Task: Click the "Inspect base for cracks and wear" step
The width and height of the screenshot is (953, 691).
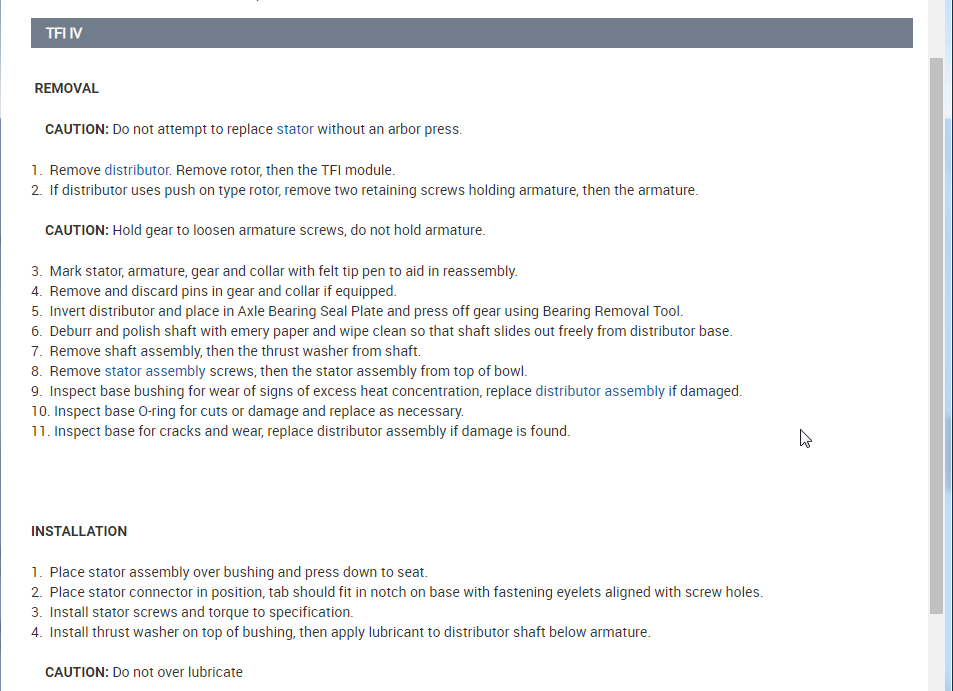Action: click(311, 431)
